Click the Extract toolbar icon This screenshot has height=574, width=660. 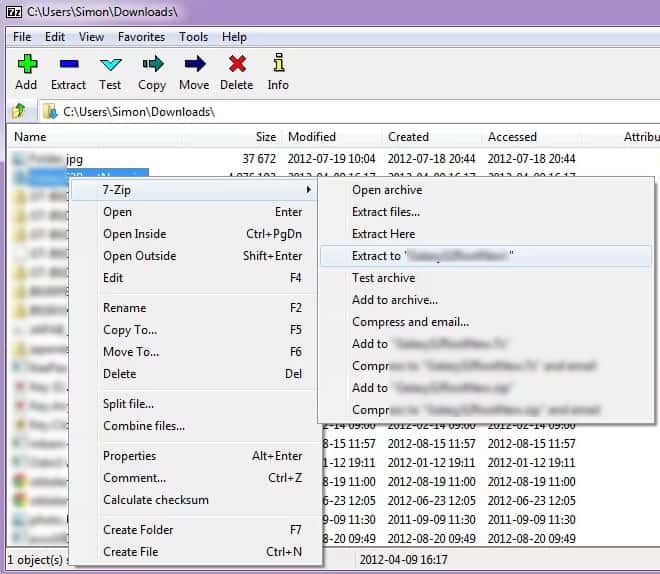[x=69, y=64]
